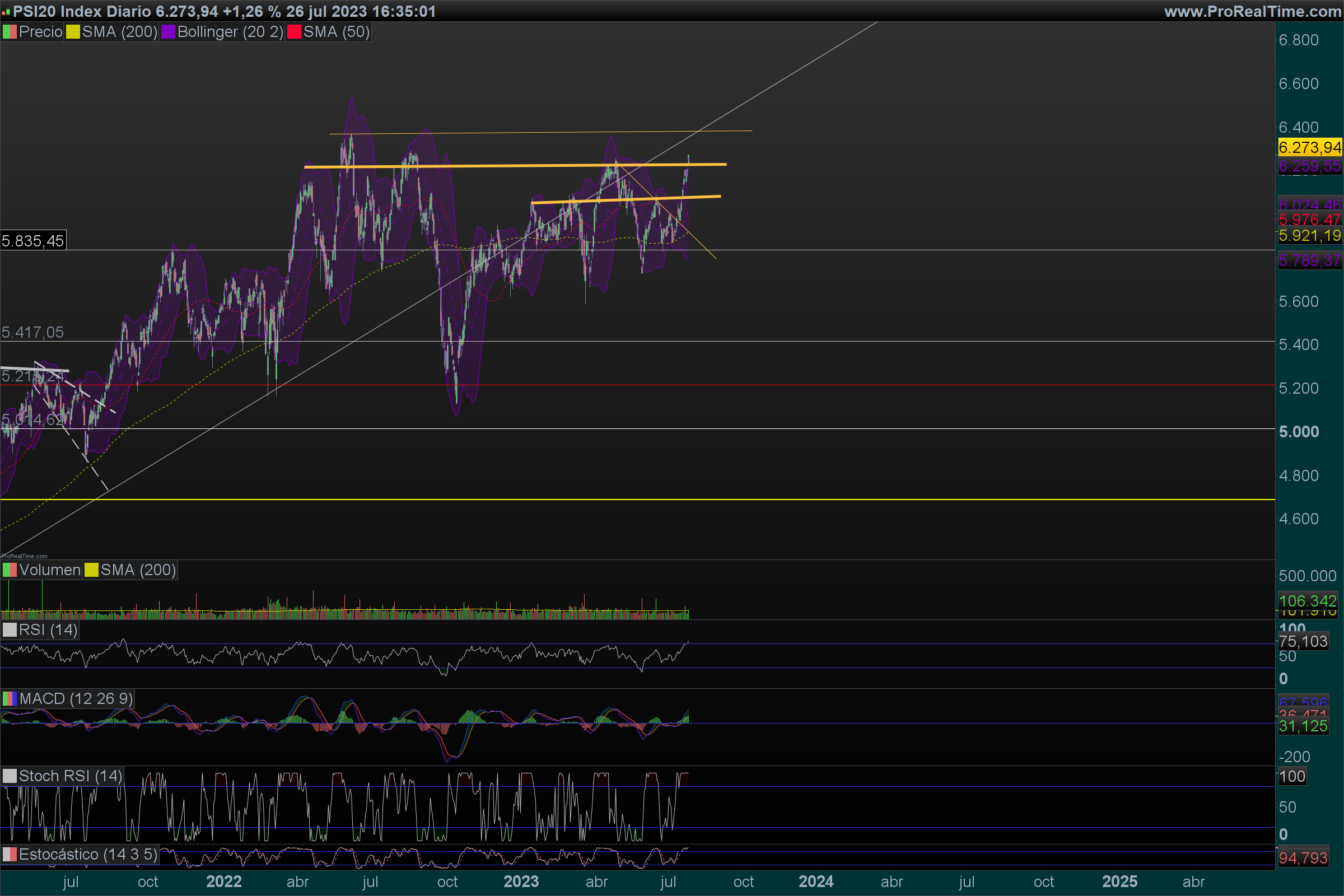1344x896 pixels.
Task: Click the 2023 year marker on time axis
Action: click(521, 881)
